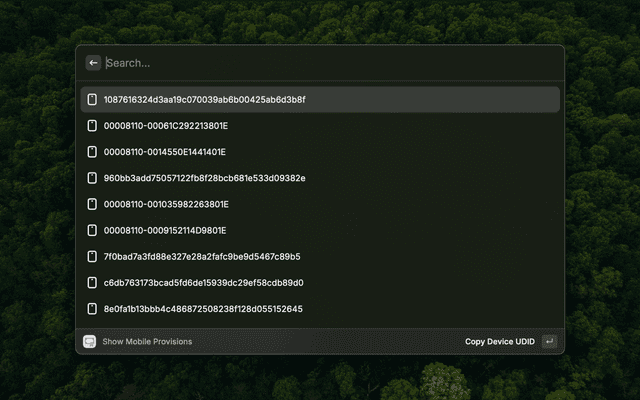Click device icon beside 00008110-0014550E1441401E
This screenshot has height=400, width=640.
(92, 152)
